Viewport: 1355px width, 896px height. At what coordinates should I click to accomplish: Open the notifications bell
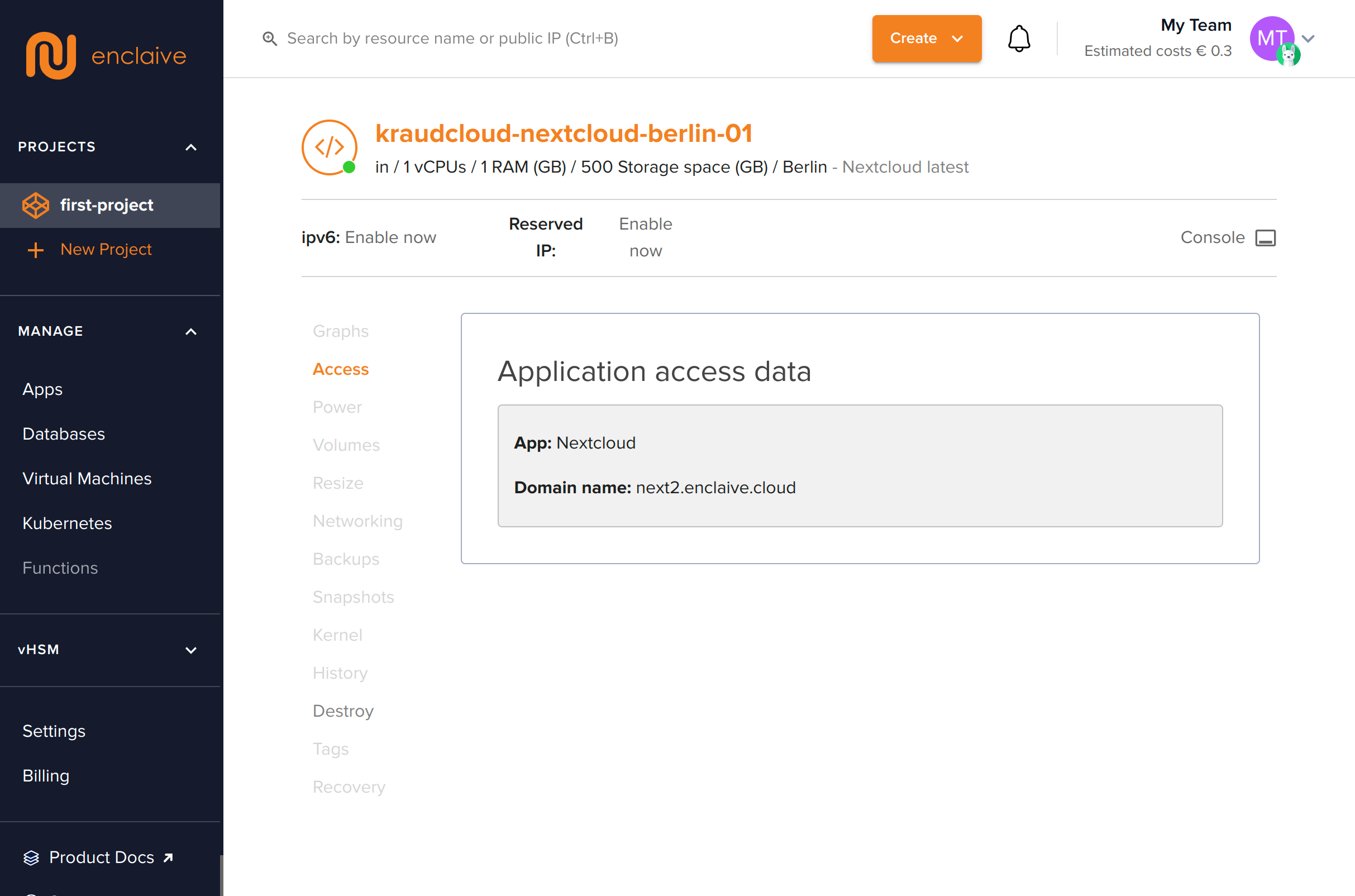pos(1019,39)
